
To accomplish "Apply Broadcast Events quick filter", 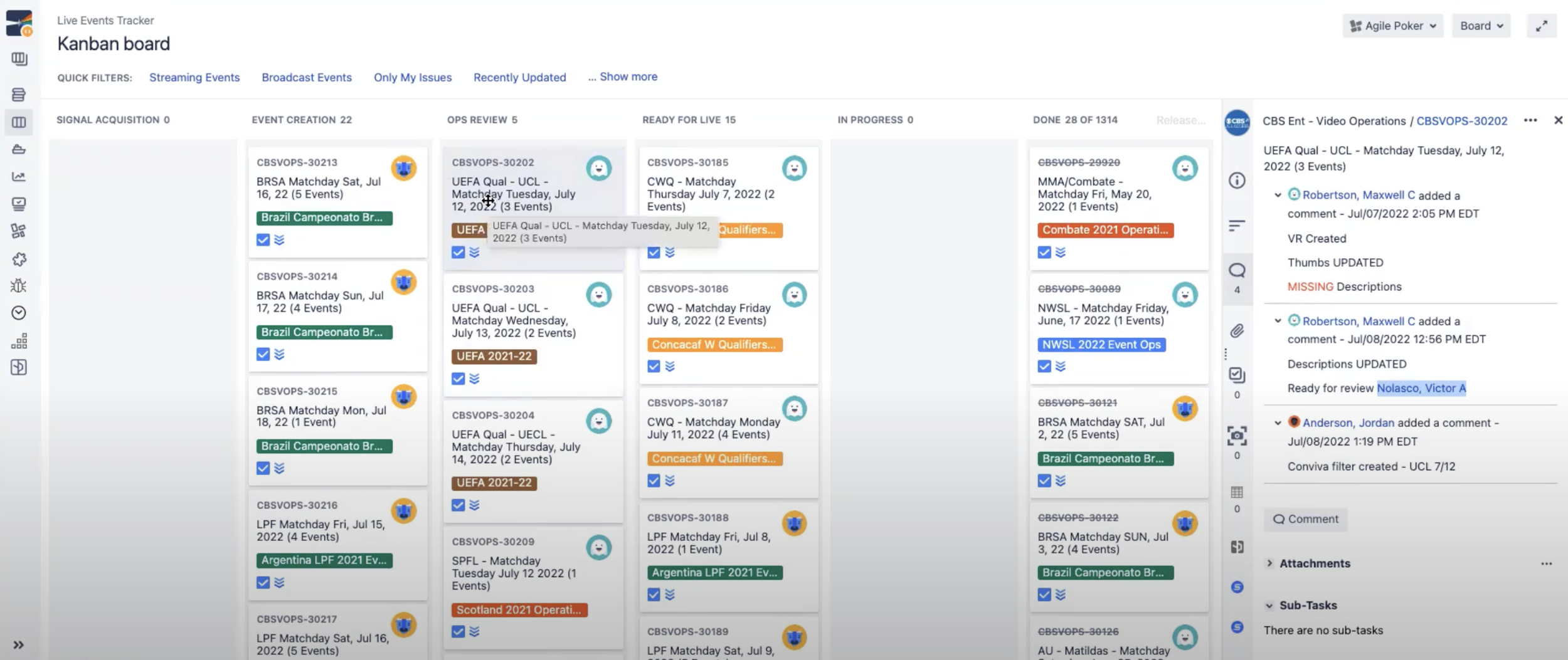I will 307,77.
